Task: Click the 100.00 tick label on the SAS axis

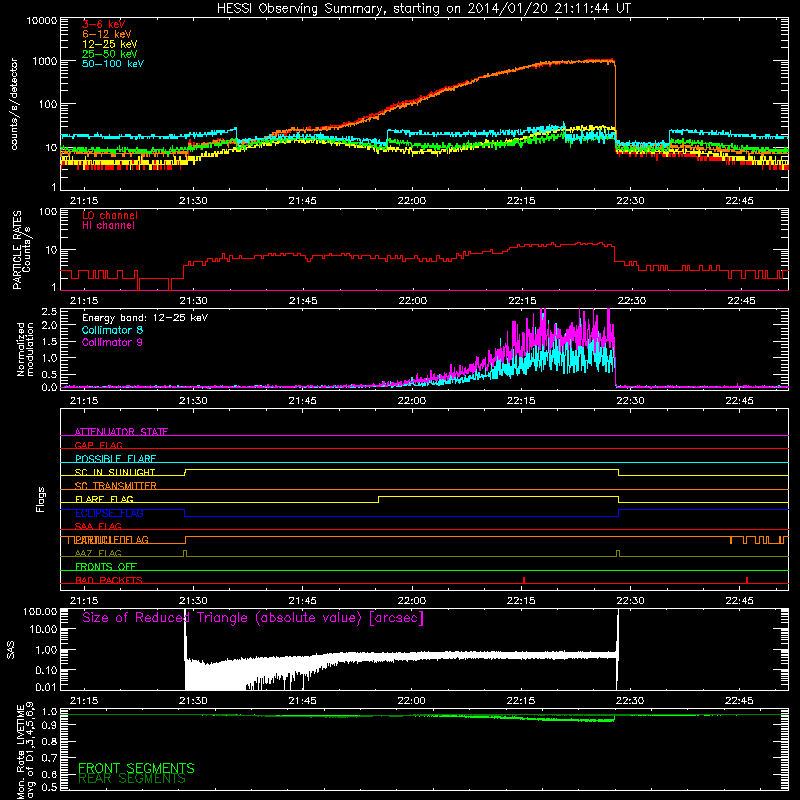Action: point(40,612)
